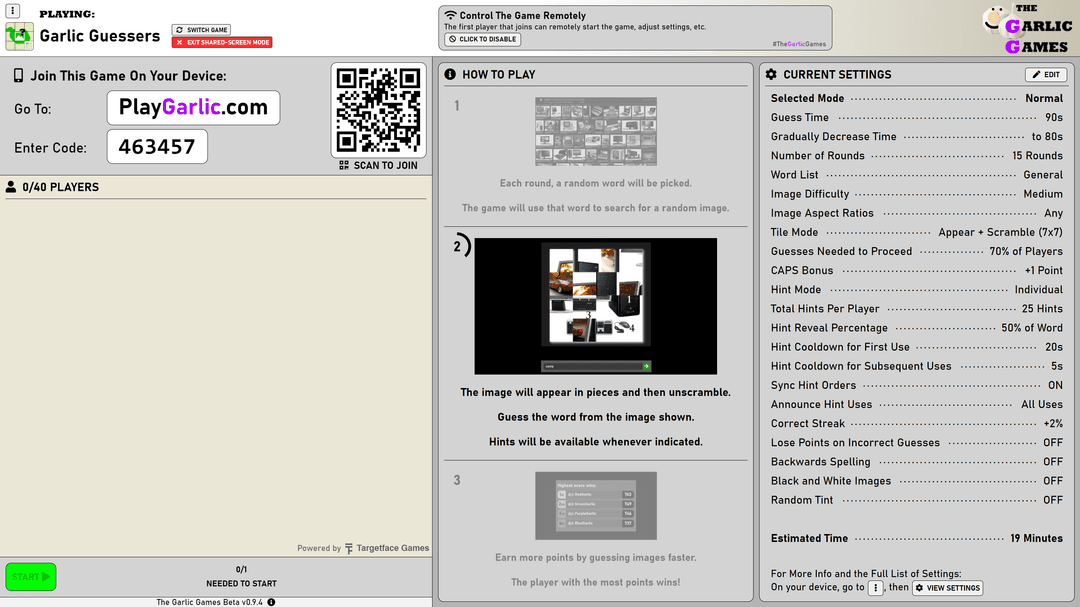The width and height of the screenshot is (1080, 607).
Task: Click the game code 463457 box
Action: click(x=157, y=147)
